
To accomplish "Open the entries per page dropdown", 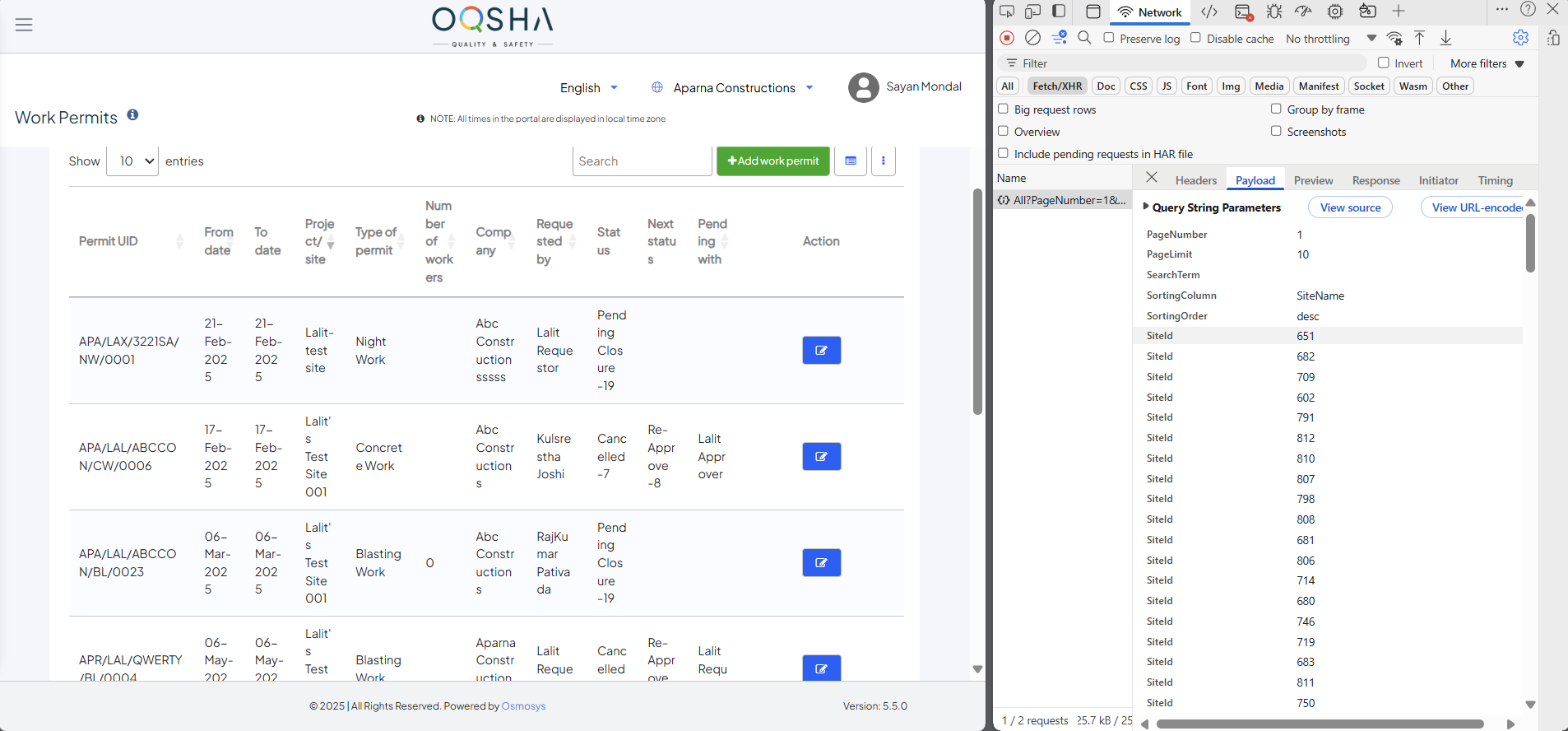I will pyautogui.click(x=132, y=161).
